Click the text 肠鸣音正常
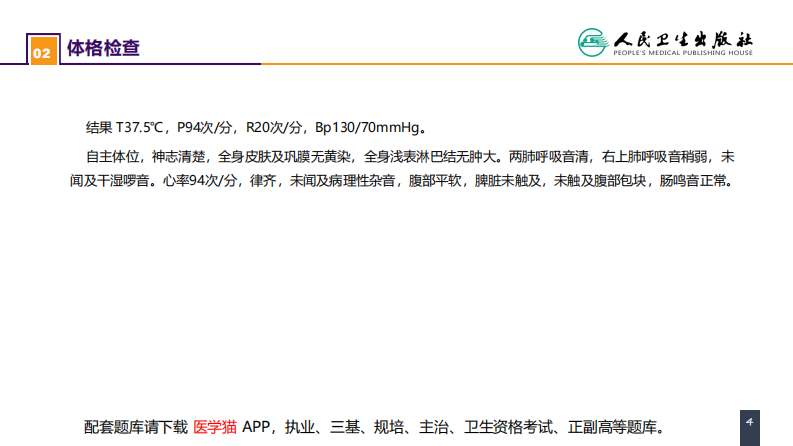The width and height of the screenshot is (793, 446). (x=692, y=181)
